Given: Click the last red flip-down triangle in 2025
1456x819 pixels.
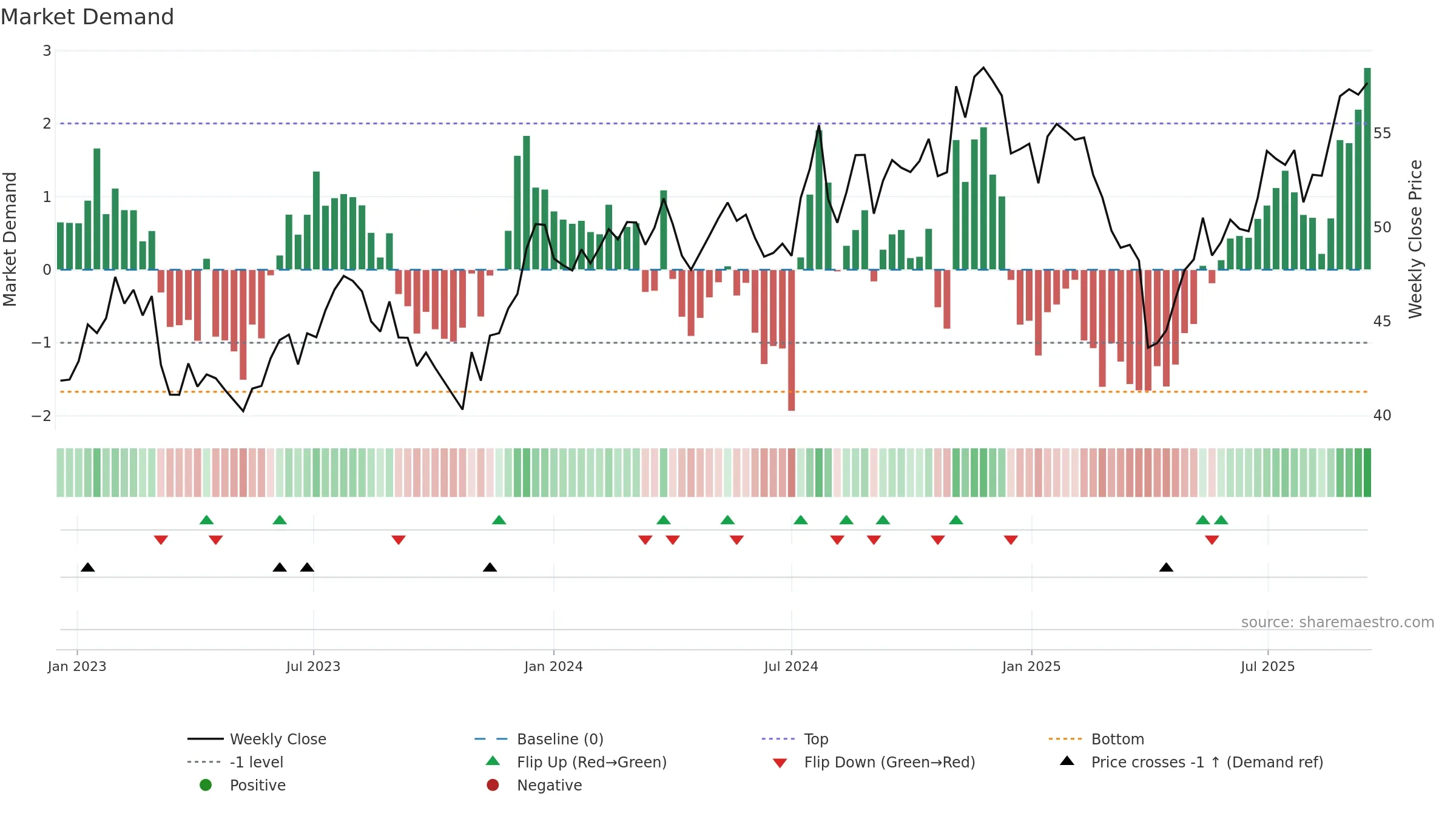Looking at the screenshot, I should tap(1212, 540).
